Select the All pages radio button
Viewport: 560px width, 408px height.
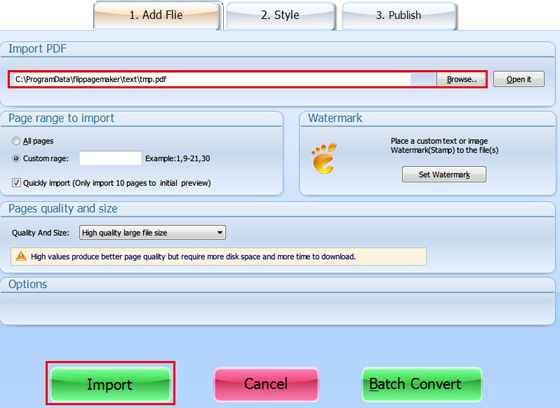pos(16,141)
